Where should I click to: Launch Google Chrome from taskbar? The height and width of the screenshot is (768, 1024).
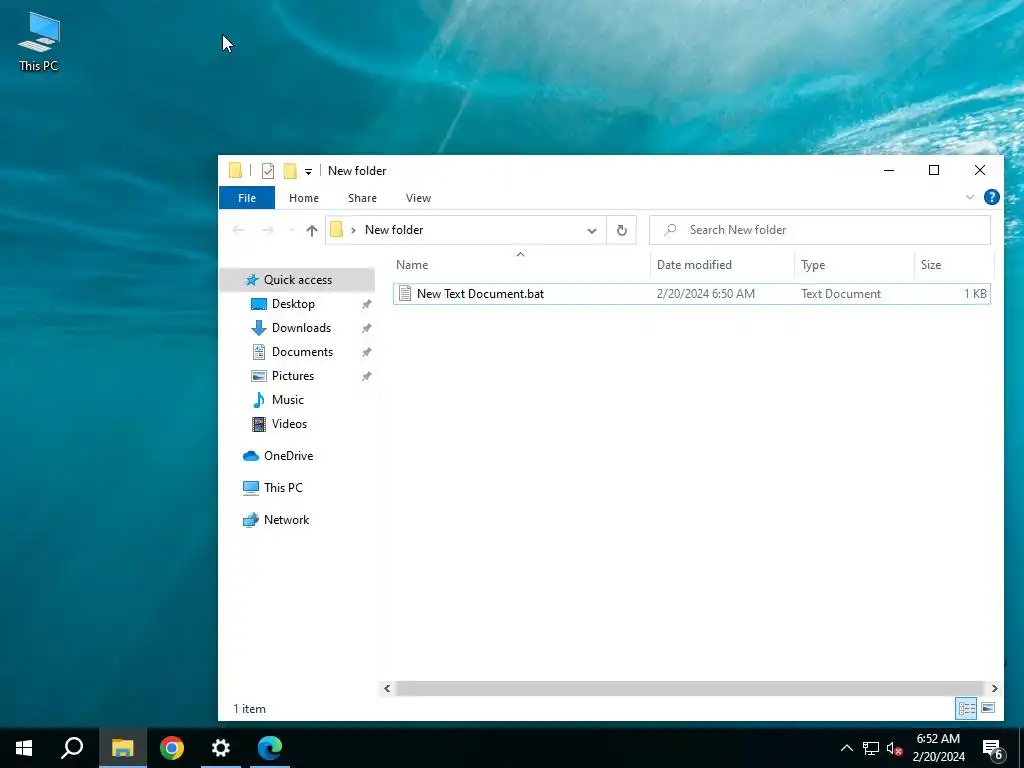pos(172,748)
